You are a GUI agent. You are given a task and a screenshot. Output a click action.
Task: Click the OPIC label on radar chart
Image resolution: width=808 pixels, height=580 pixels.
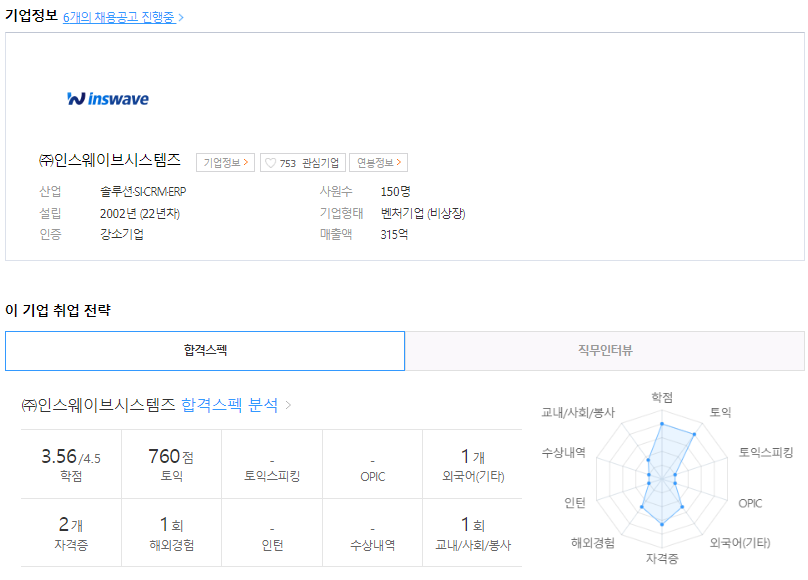(750, 503)
